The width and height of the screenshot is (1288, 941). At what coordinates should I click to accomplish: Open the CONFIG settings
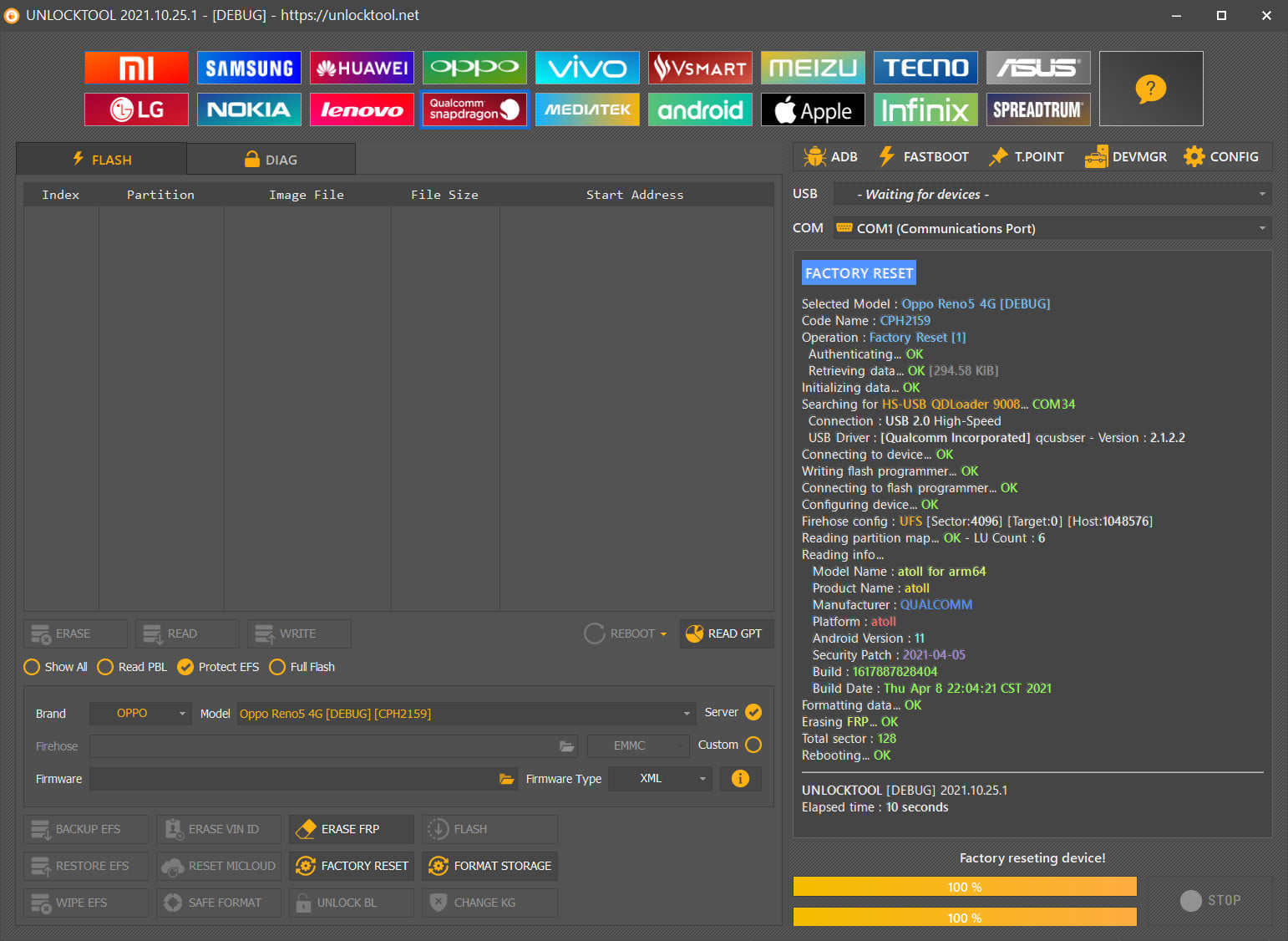click(1220, 156)
